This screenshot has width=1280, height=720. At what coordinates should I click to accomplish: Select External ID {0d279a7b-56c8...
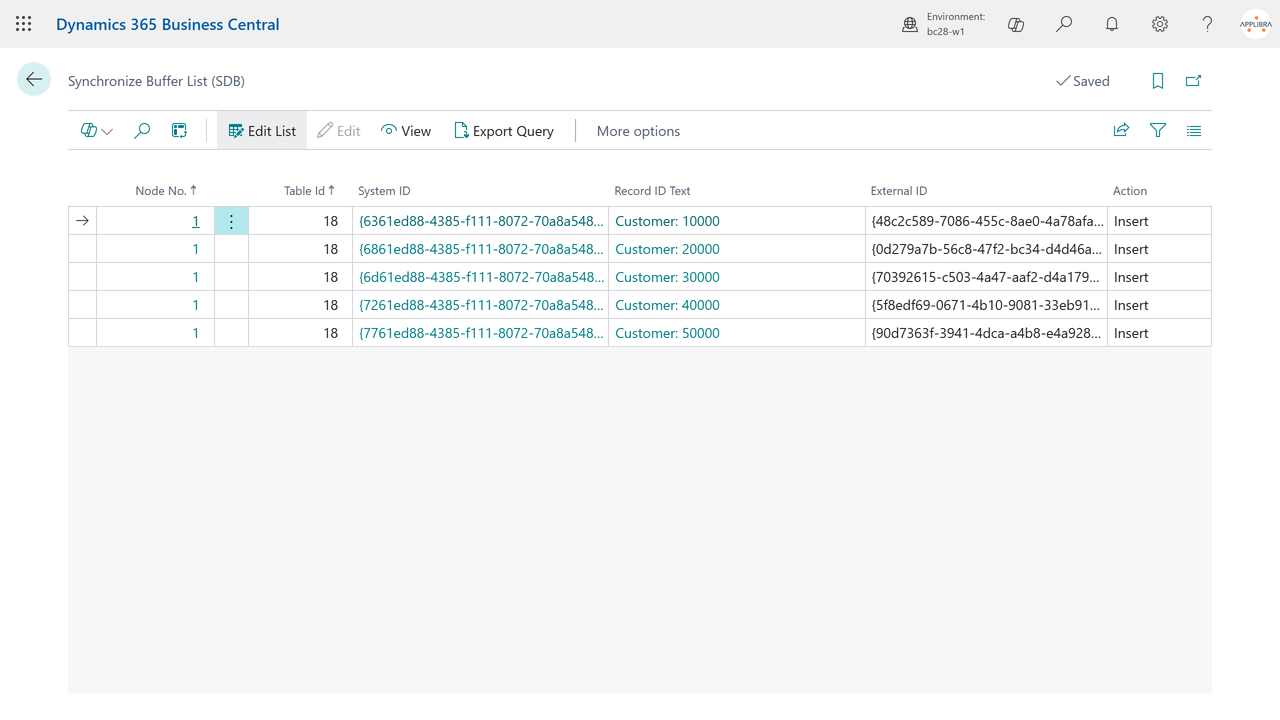coord(986,249)
